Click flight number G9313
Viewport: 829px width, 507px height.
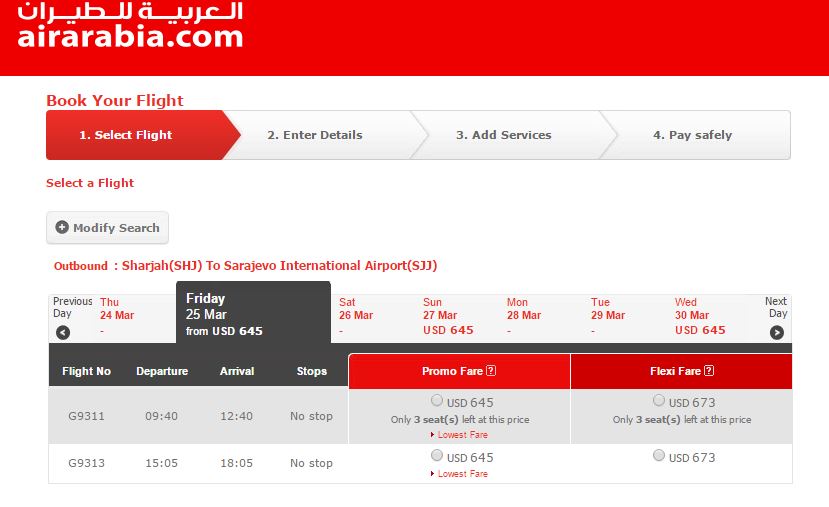click(86, 463)
